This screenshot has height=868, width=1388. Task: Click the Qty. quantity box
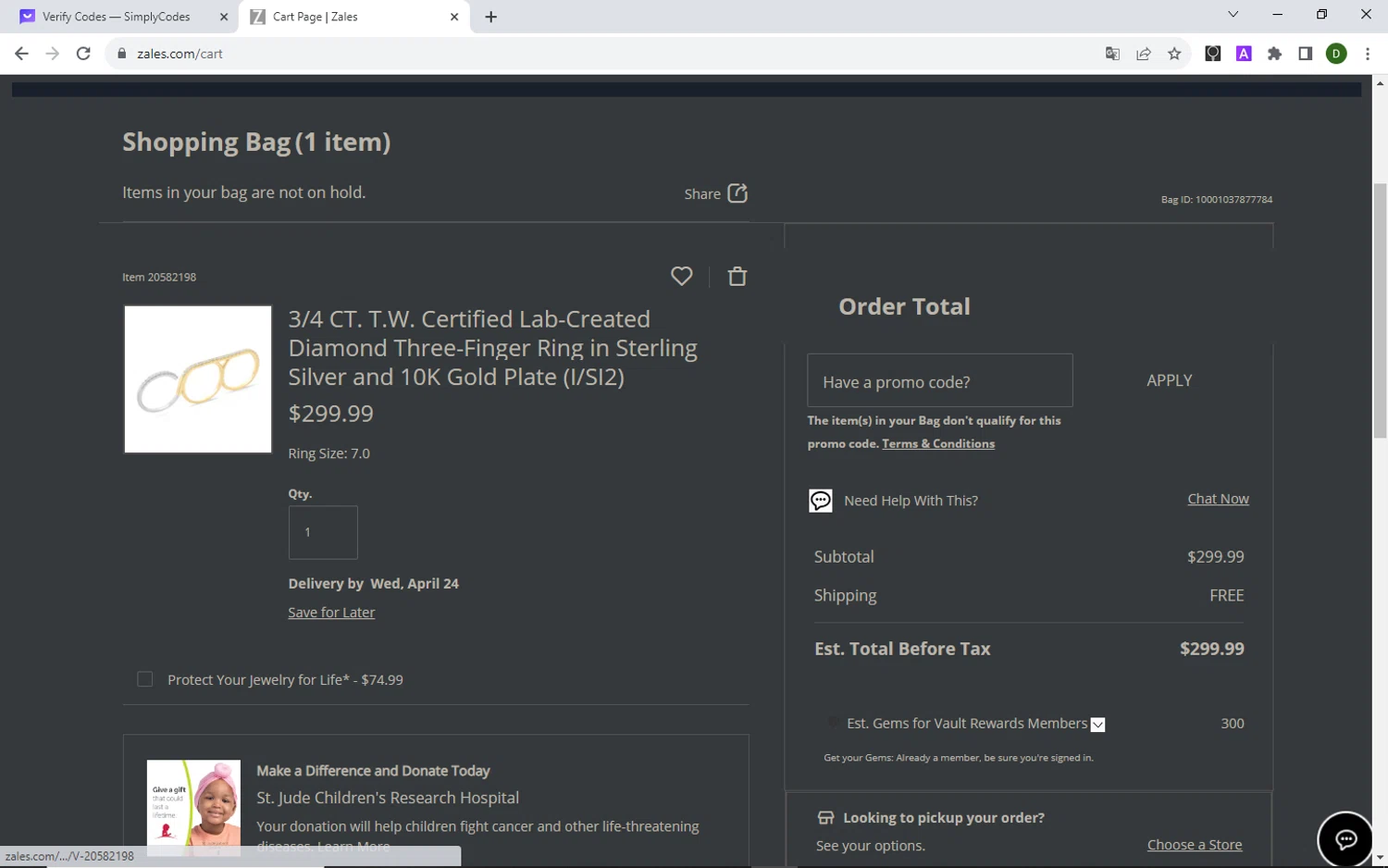(323, 532)
